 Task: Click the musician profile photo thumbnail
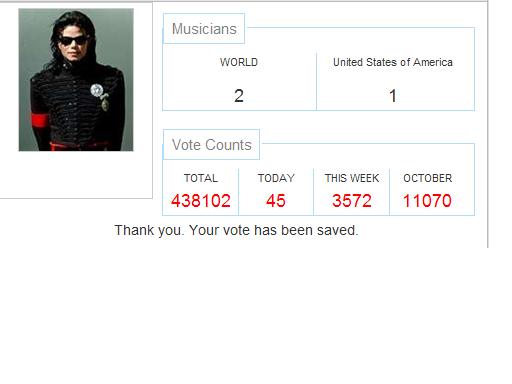pyautogui.click(x=76, y=80)
